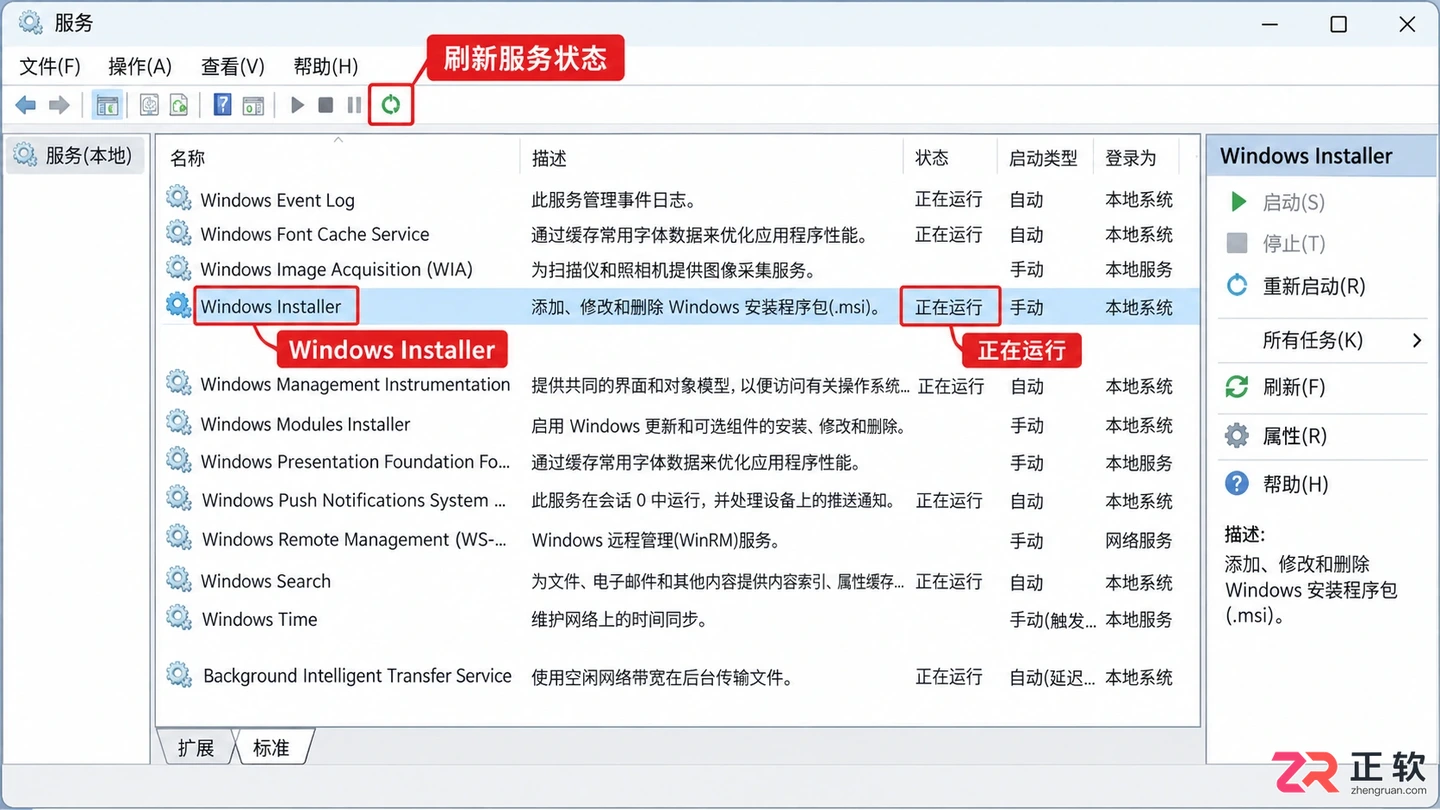Open 属性(R) in the actions pane

coord(1295,436)
